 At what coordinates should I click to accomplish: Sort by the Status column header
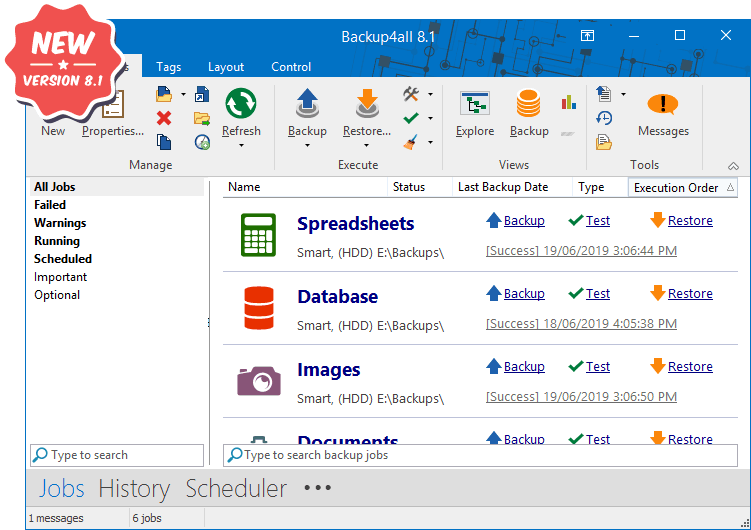(420, 187)
